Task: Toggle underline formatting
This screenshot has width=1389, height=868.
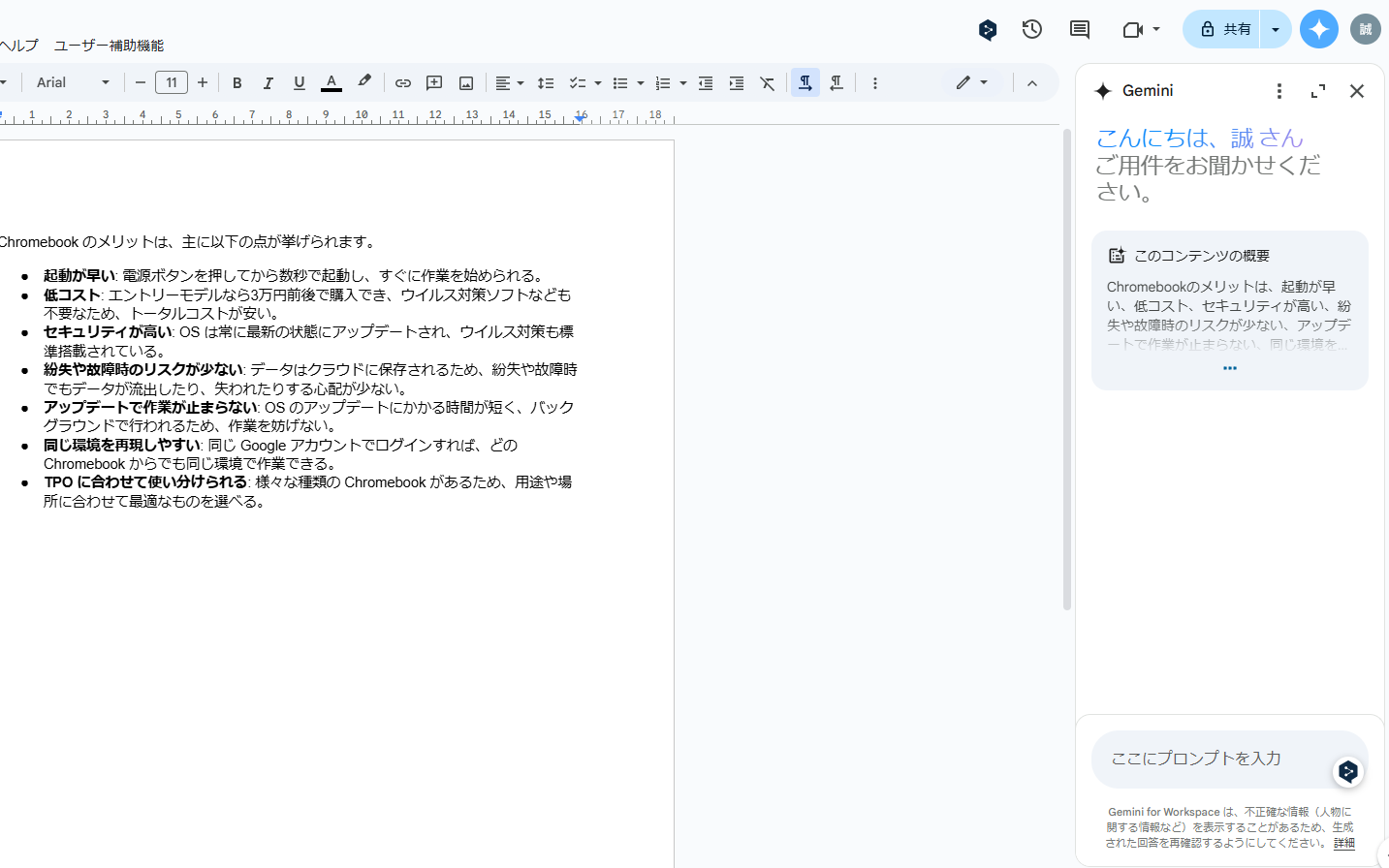Action: pyautogui.click(x=300, y=83)
